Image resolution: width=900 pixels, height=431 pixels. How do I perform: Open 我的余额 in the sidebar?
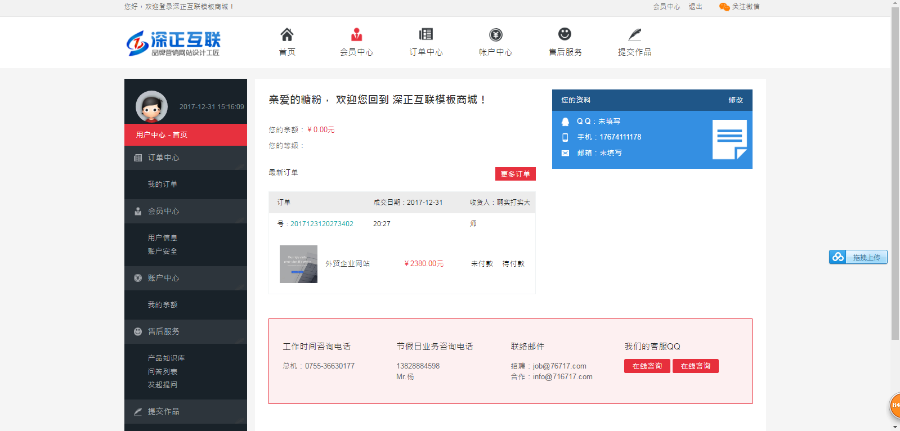click(162, 304)
